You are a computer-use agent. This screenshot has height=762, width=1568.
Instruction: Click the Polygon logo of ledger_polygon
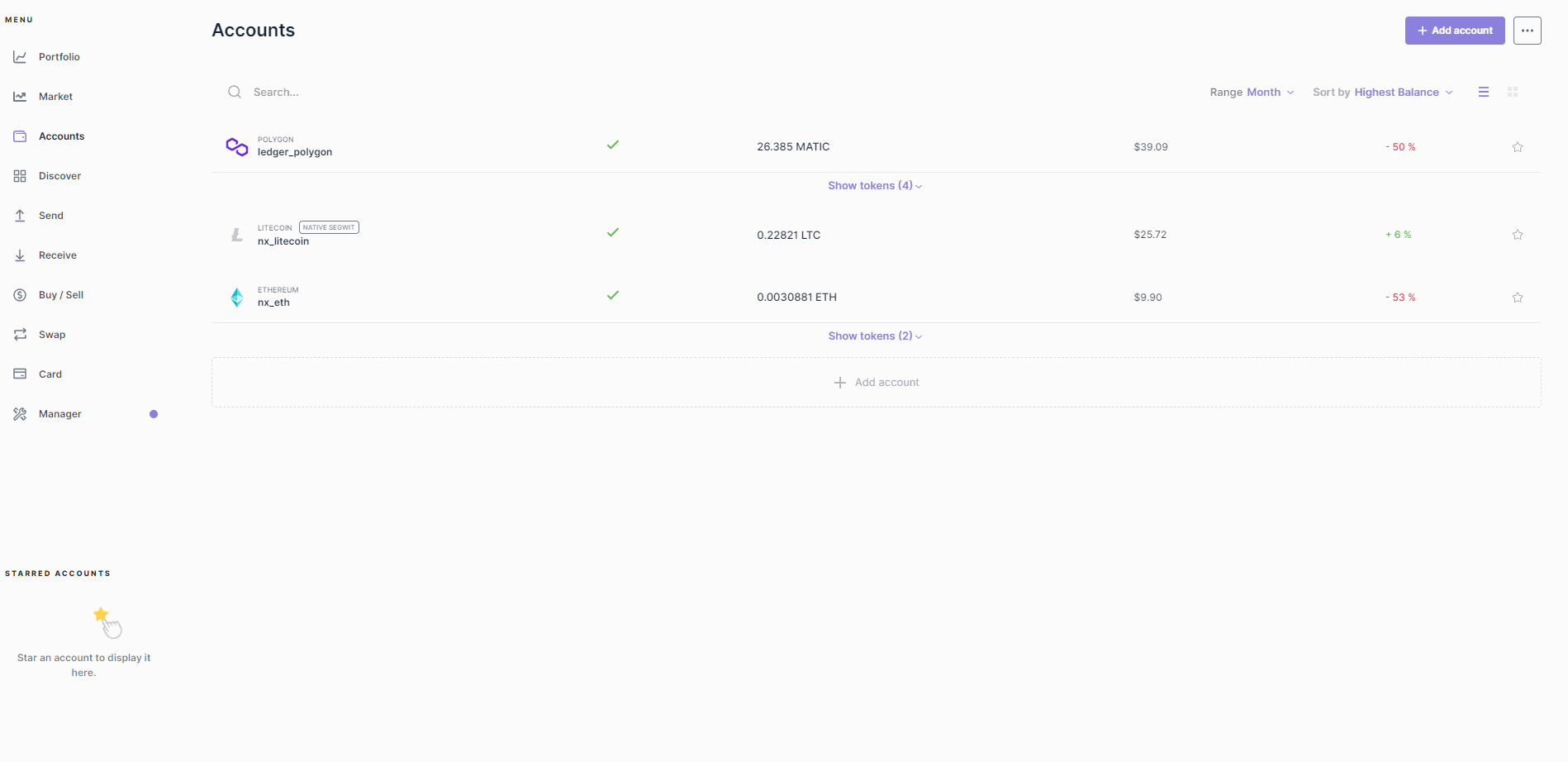237,146
